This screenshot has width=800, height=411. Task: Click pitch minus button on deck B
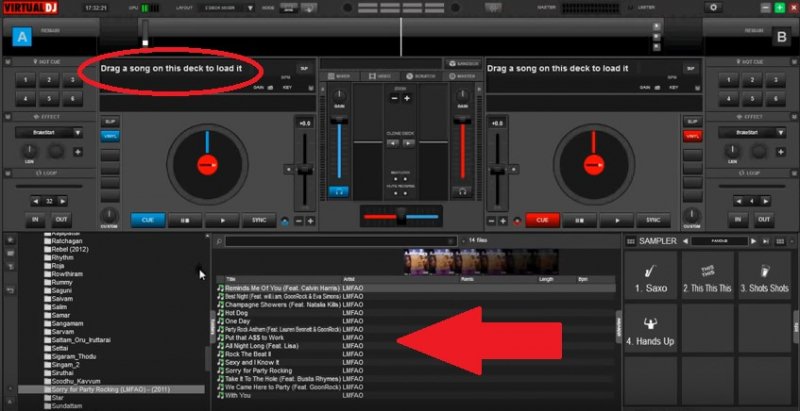[x=491, y=221]
